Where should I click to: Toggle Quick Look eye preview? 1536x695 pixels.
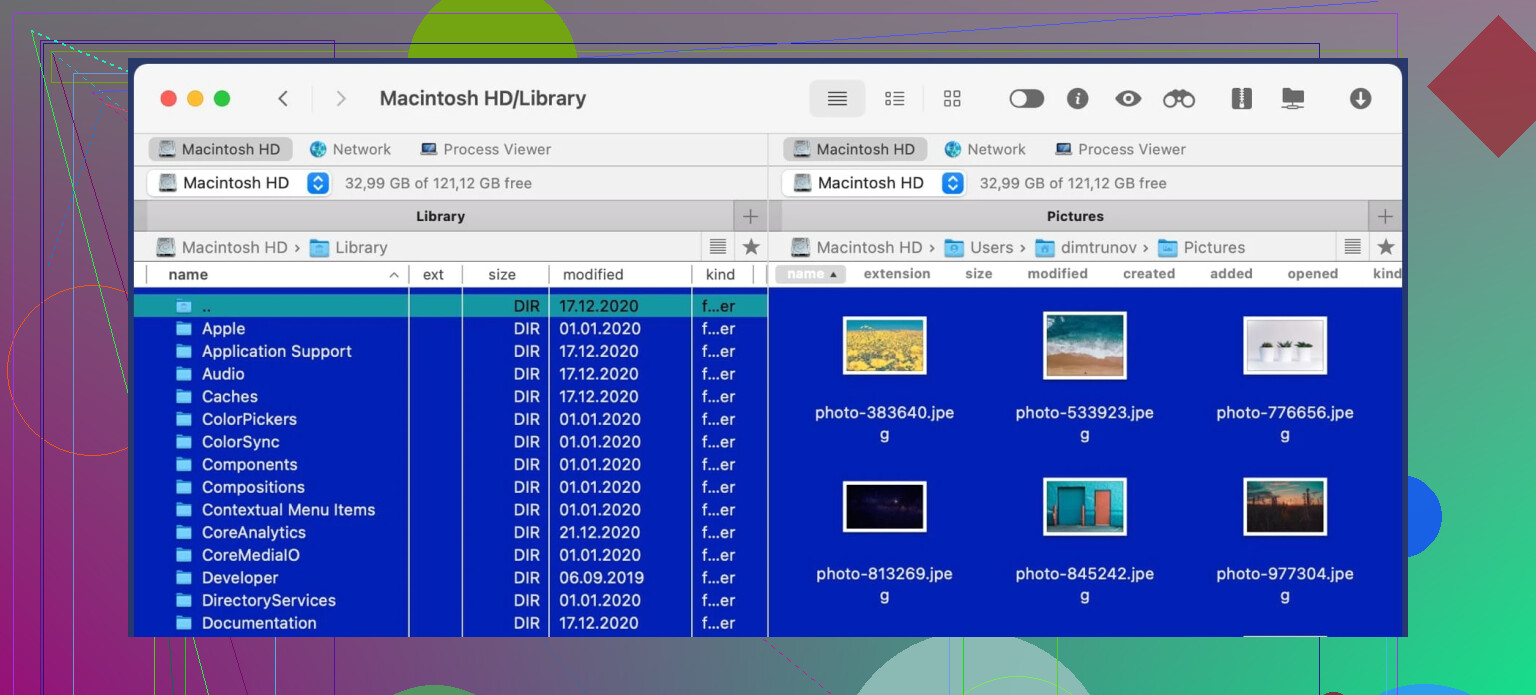[1128, 99]
